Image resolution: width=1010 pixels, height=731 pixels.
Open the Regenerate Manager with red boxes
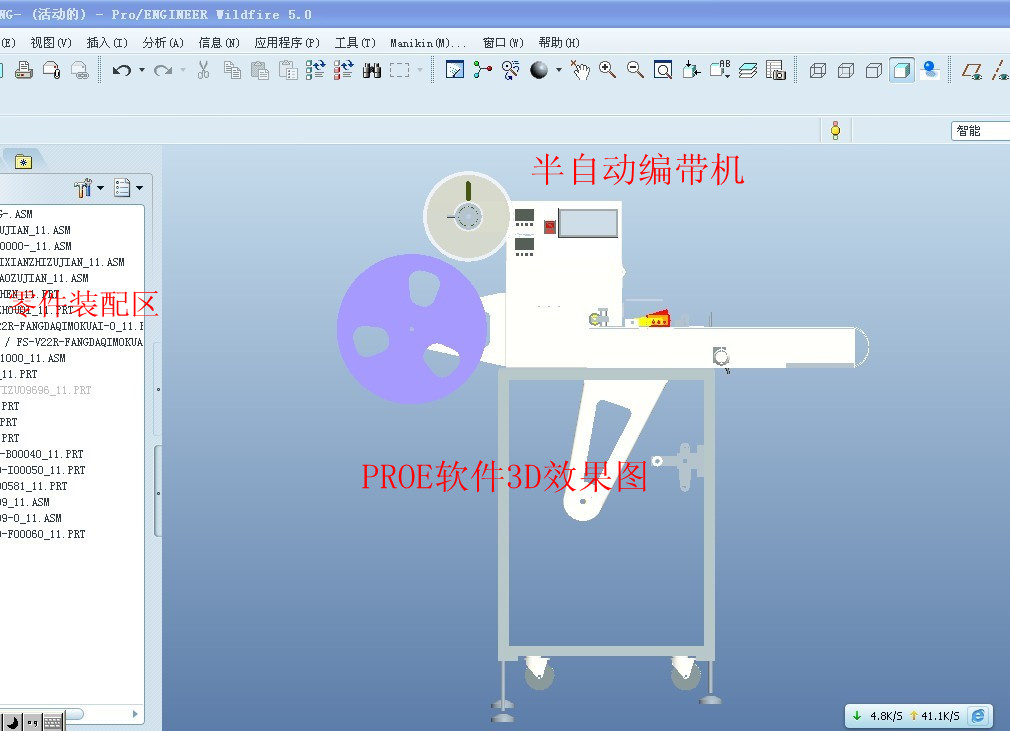pyautogui.click(x=343, y=70)
